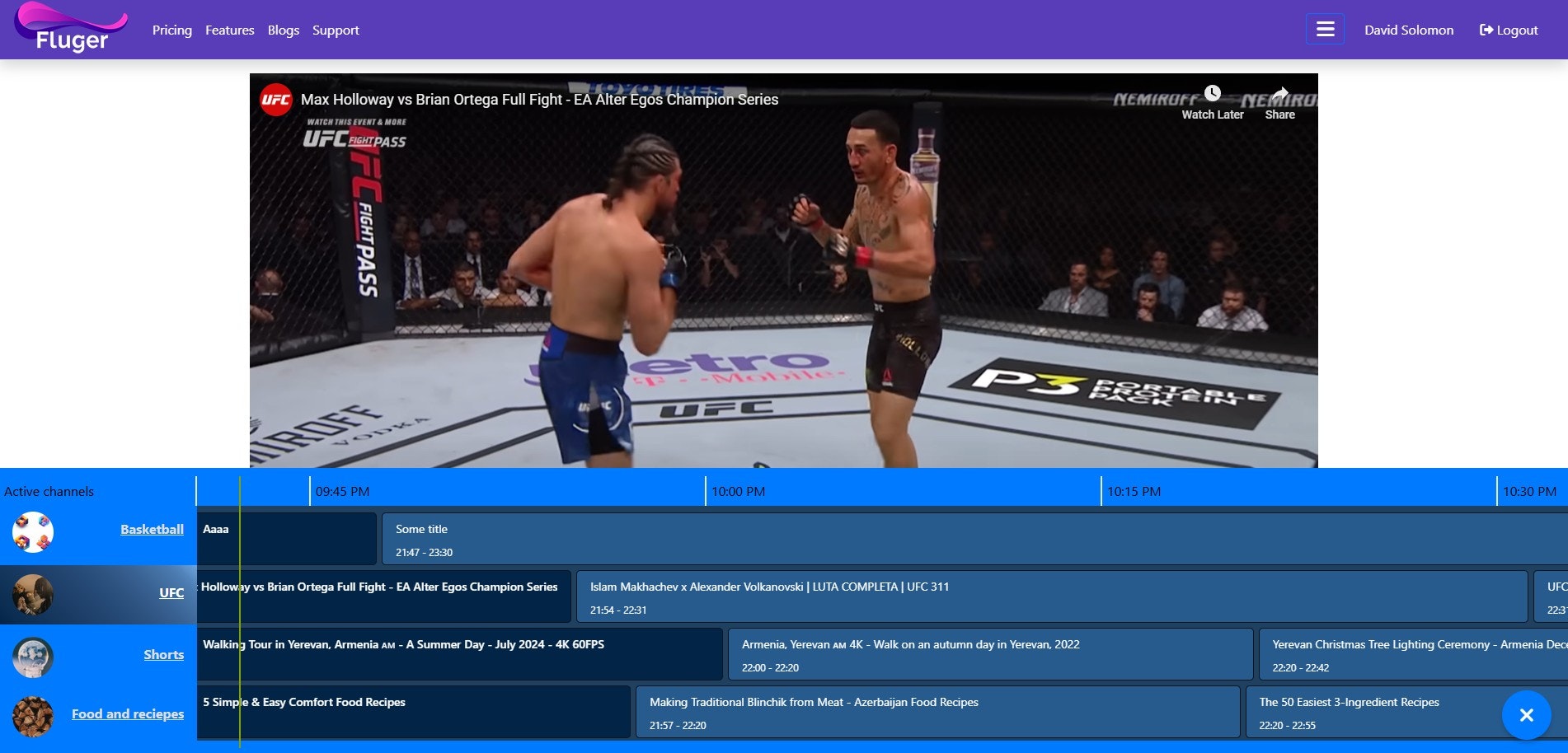1568x753 pixels.
Task: Select the Walk on an autumn day program
Action: point(991,654)
